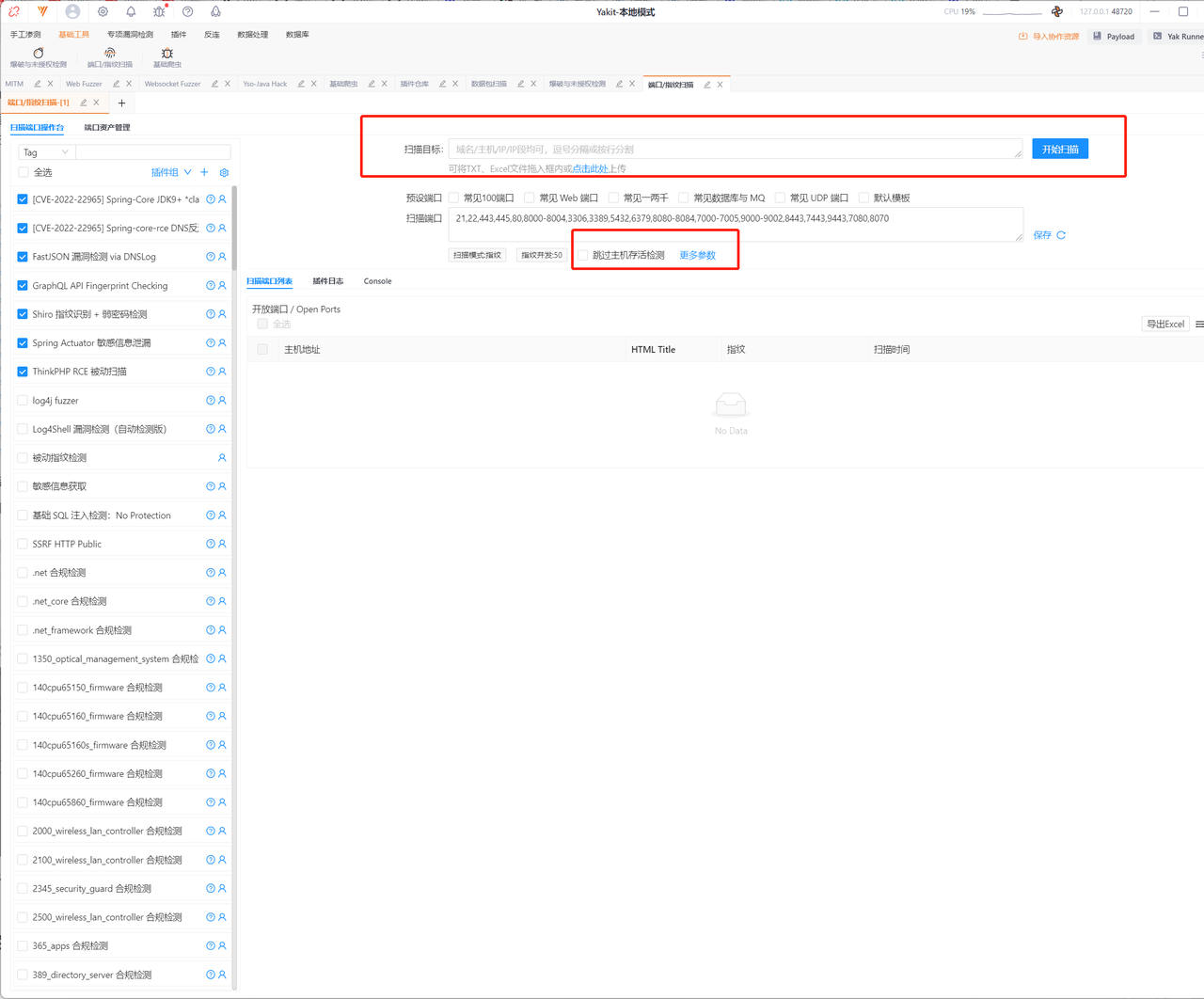Viewport: 1204px width, 999px height.
Task: Click the rocket icon in title bar
Action: click(215, 12)
